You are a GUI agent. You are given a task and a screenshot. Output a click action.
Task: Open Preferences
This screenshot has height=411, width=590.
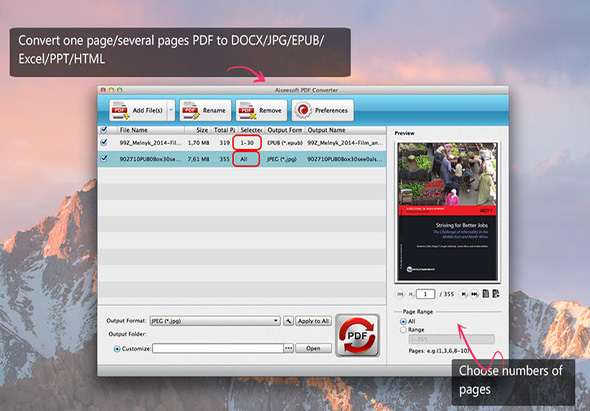[322, 110]
